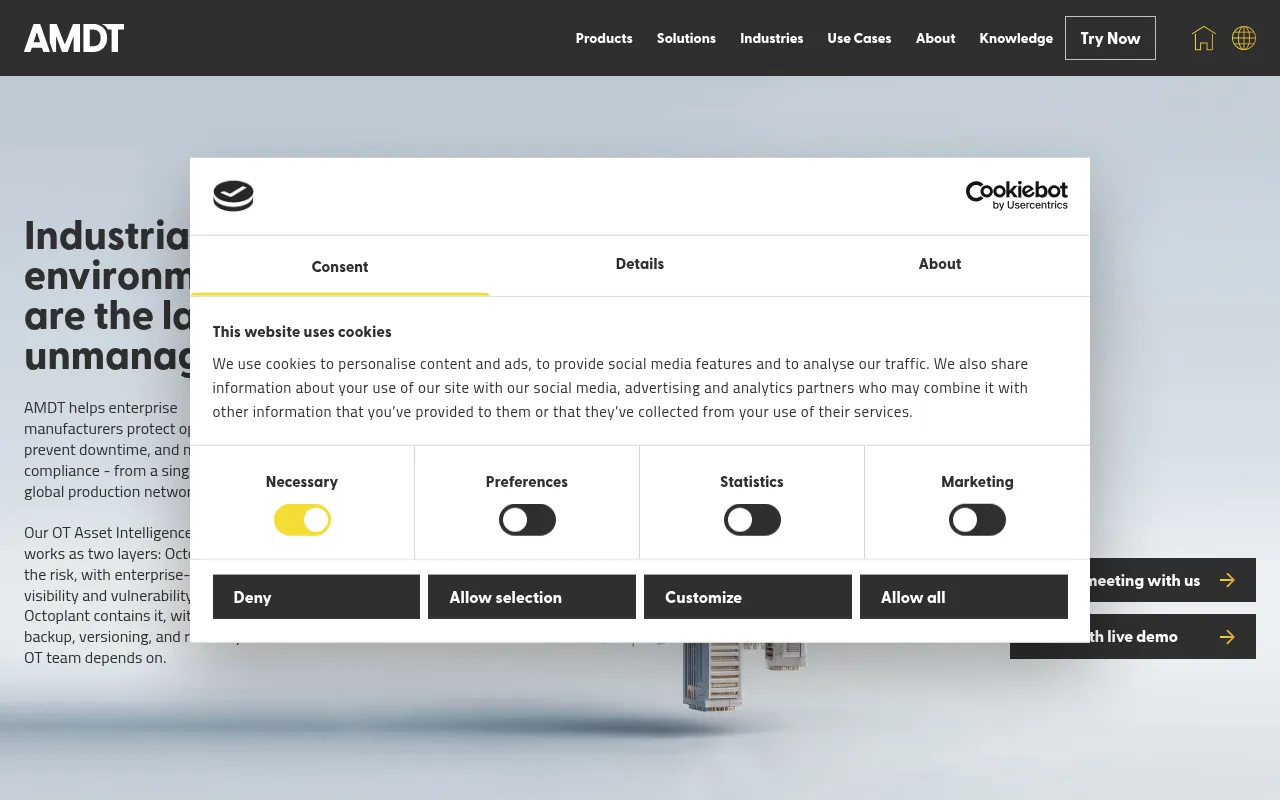Screen dimensions: 1280x800
Task: Click the Cookiebot checkmark logo icon
Action: pos(233,196)
